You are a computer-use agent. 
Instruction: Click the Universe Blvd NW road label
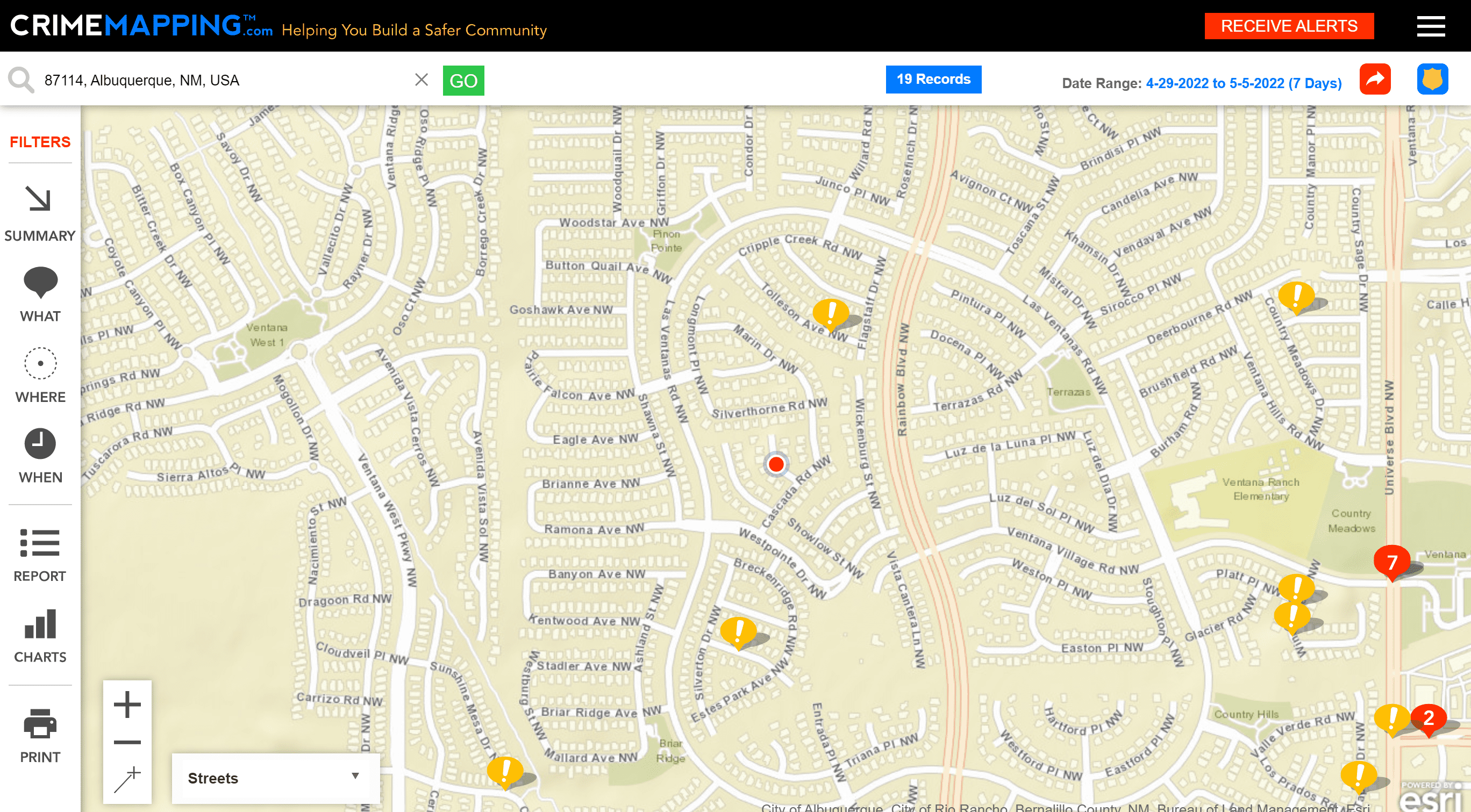tap(1389, 437)
